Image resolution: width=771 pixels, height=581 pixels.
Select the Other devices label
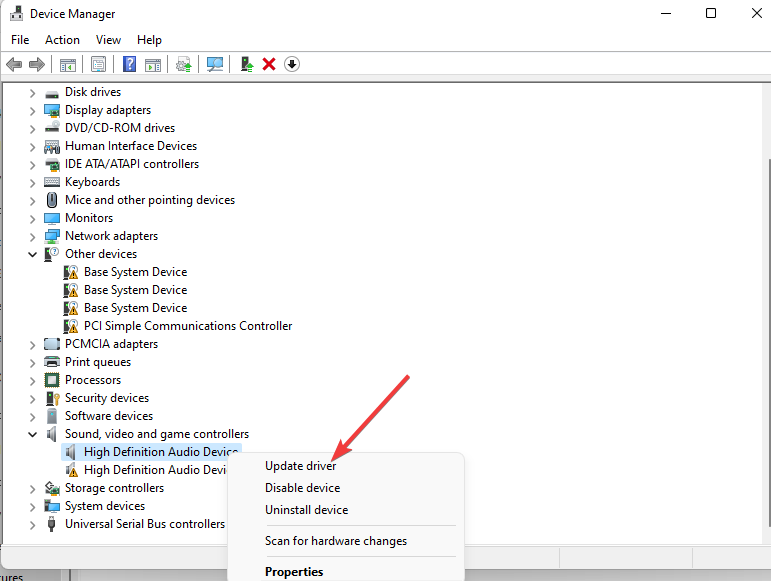(101, 254)
